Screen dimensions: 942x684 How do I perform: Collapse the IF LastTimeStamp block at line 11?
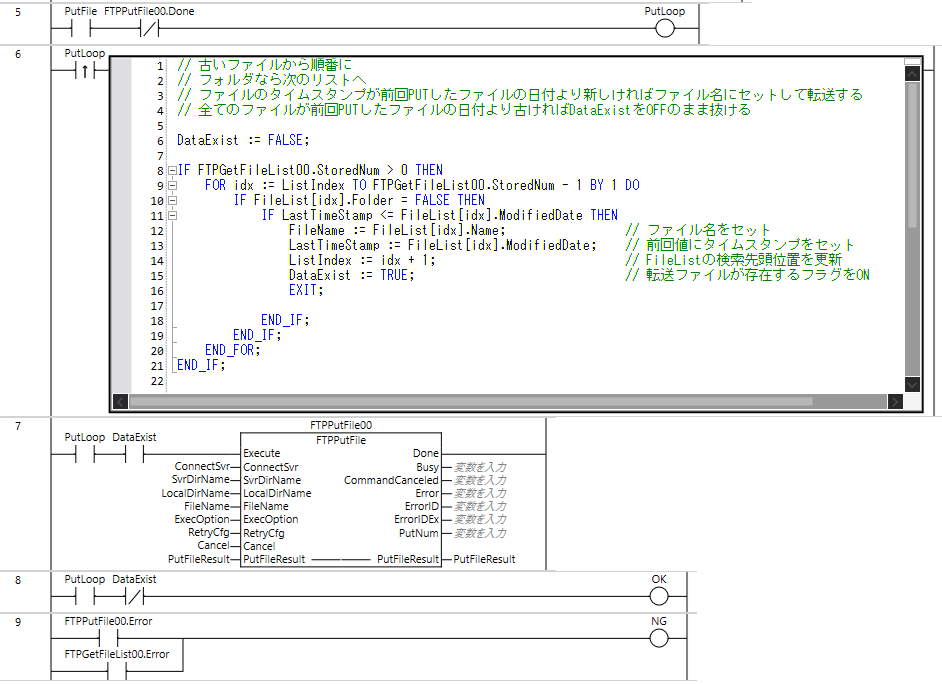pyautogui.click(x=171, y=215)
